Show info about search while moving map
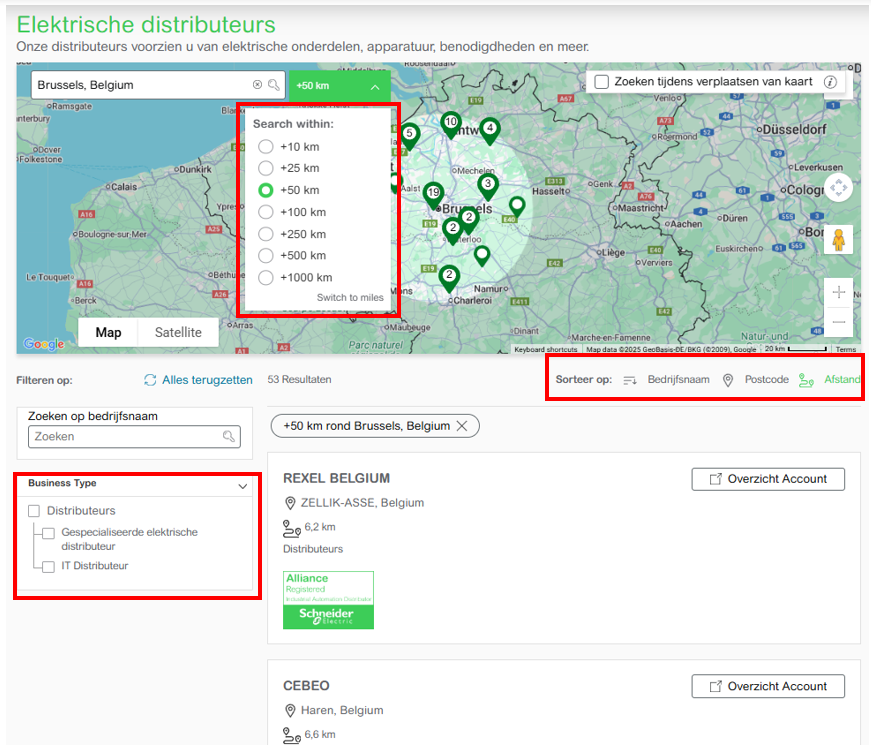This screenshot has height=750, width=871. [x=830, y=82]
